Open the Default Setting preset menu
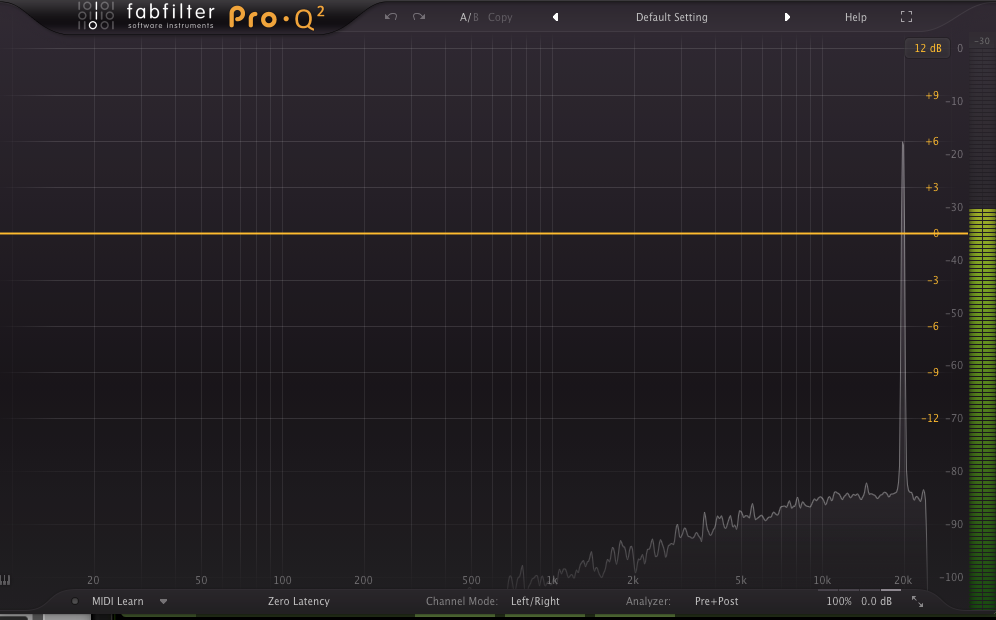Image resolution: width=996 pixels, height=620 pixels. [x=671, y=17]
